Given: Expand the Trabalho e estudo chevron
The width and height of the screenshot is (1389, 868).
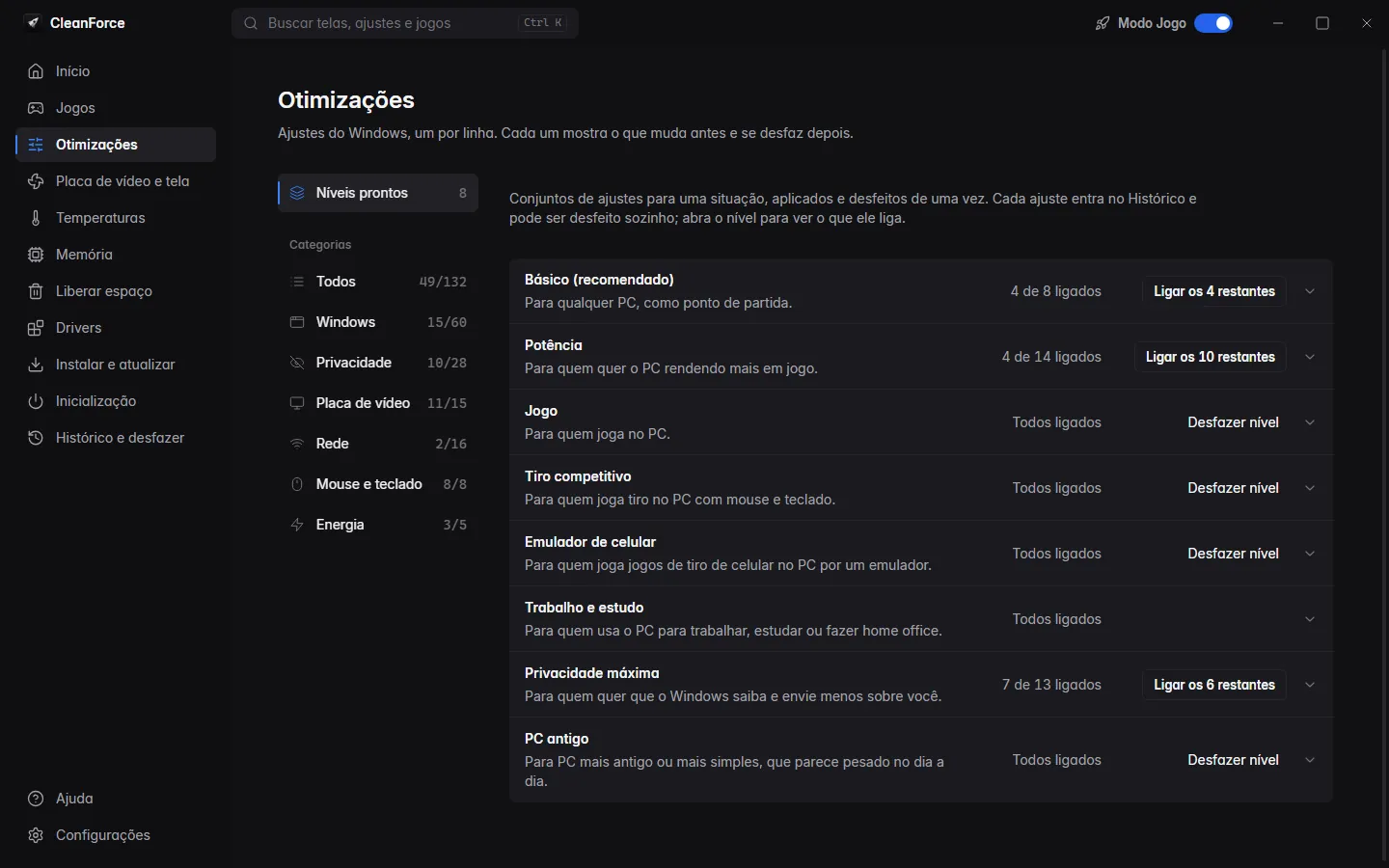Looking at the screenshot, I should click(1310, 619).
